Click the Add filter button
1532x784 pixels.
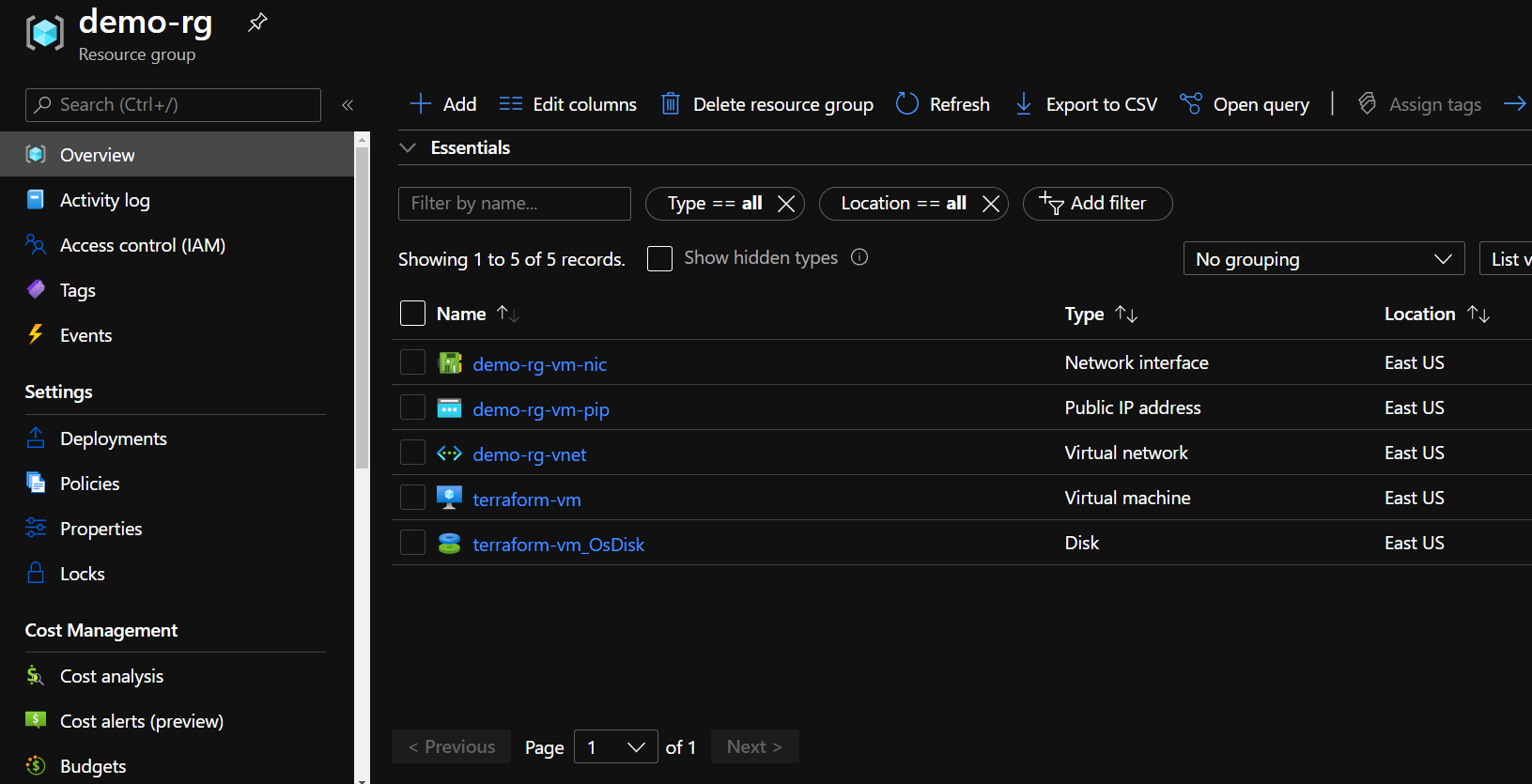(1096, 204)
